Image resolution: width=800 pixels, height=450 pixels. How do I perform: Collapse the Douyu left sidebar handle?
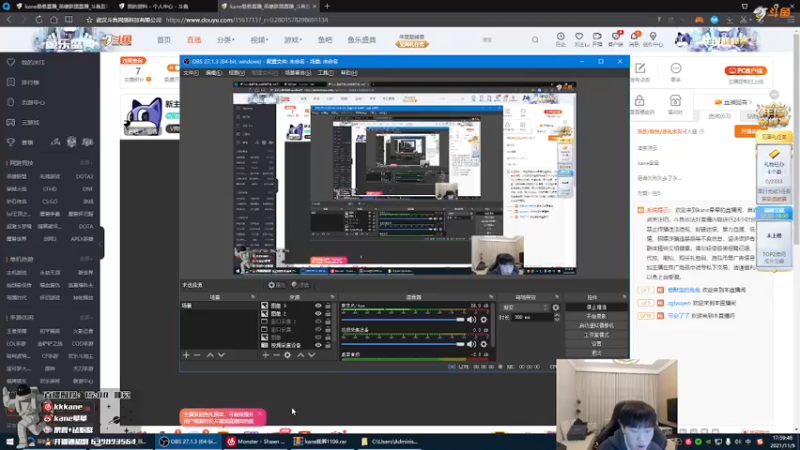coord(101,243)
